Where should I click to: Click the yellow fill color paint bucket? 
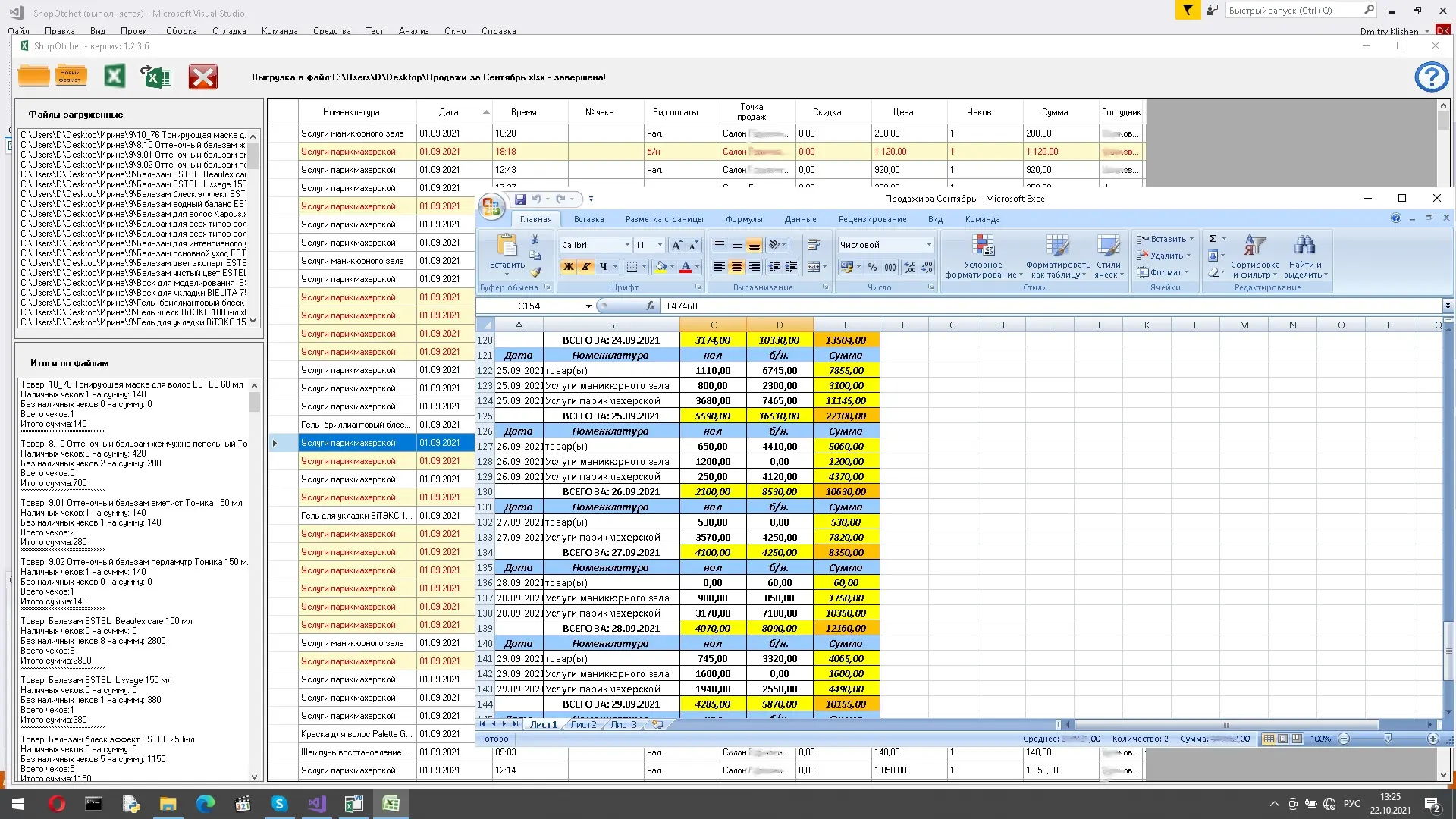661,267
